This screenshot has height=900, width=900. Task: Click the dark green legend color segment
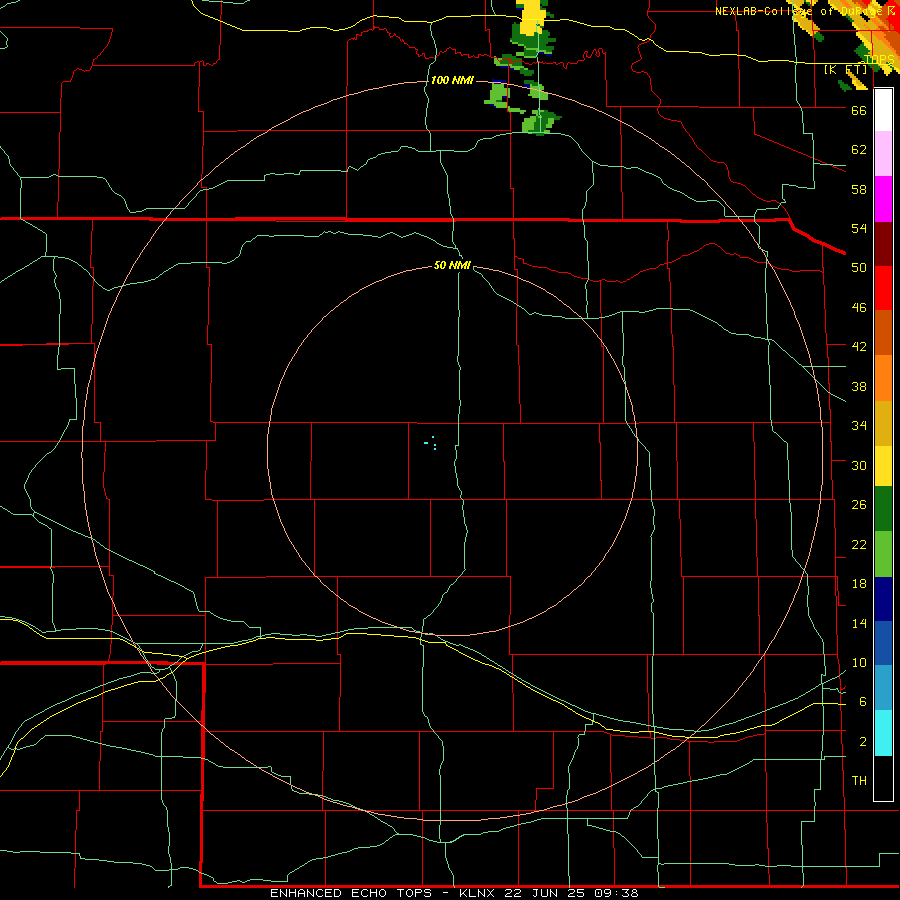[x=883, y=509]
